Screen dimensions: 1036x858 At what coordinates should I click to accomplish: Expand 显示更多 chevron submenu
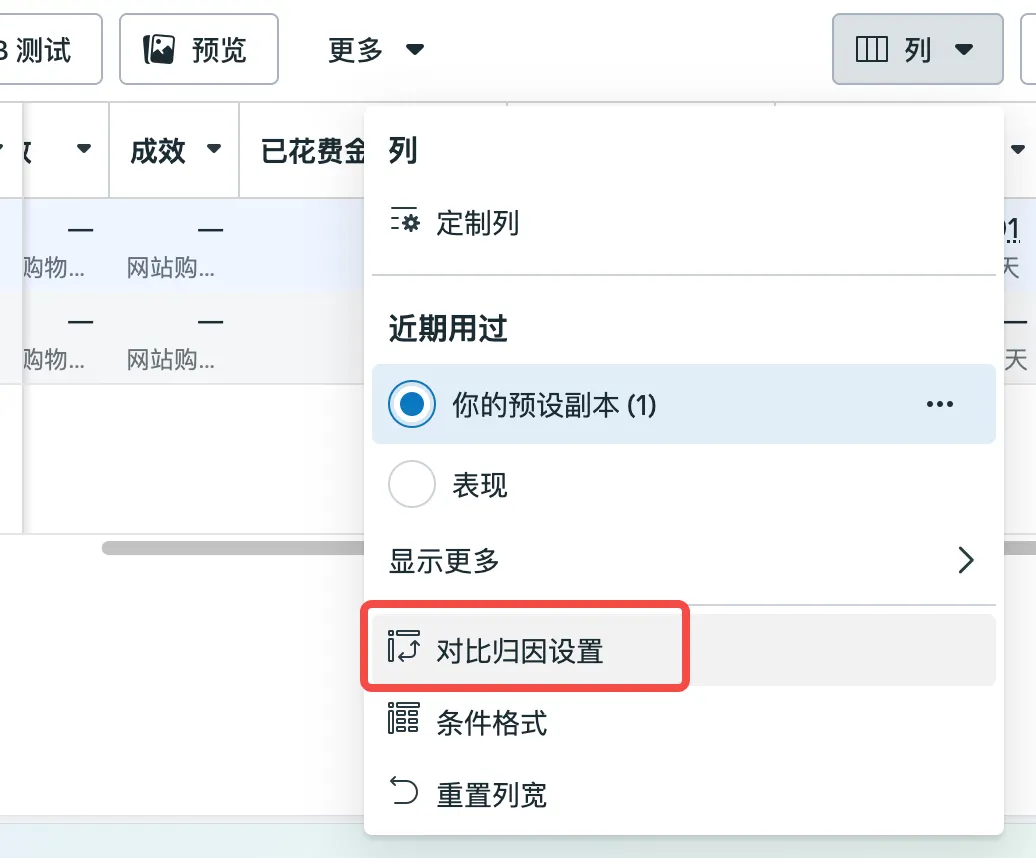965,560
